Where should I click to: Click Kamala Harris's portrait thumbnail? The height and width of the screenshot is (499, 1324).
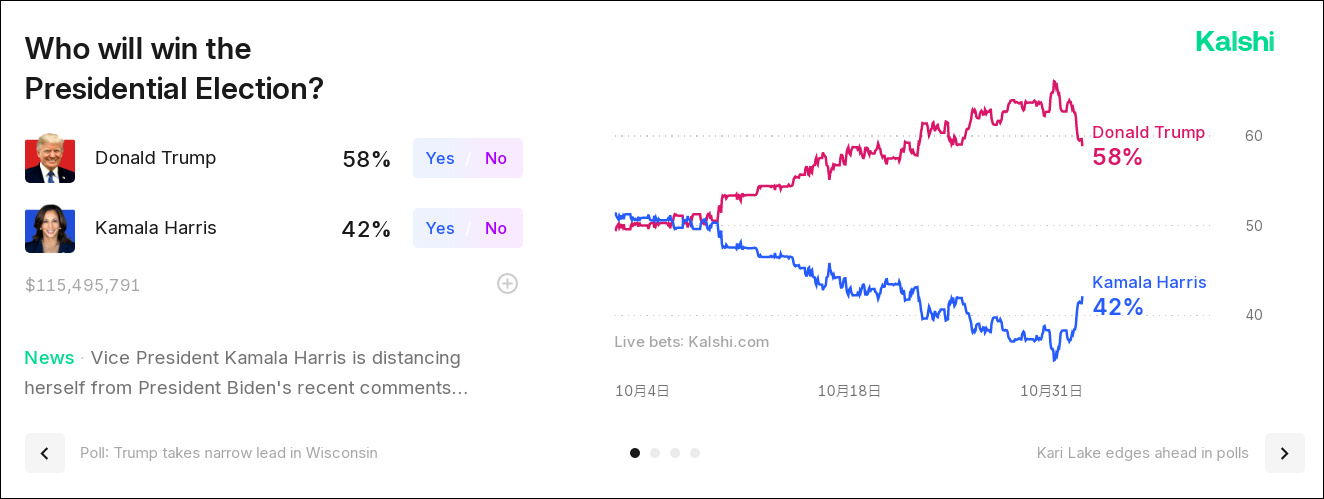click(50, 229)
